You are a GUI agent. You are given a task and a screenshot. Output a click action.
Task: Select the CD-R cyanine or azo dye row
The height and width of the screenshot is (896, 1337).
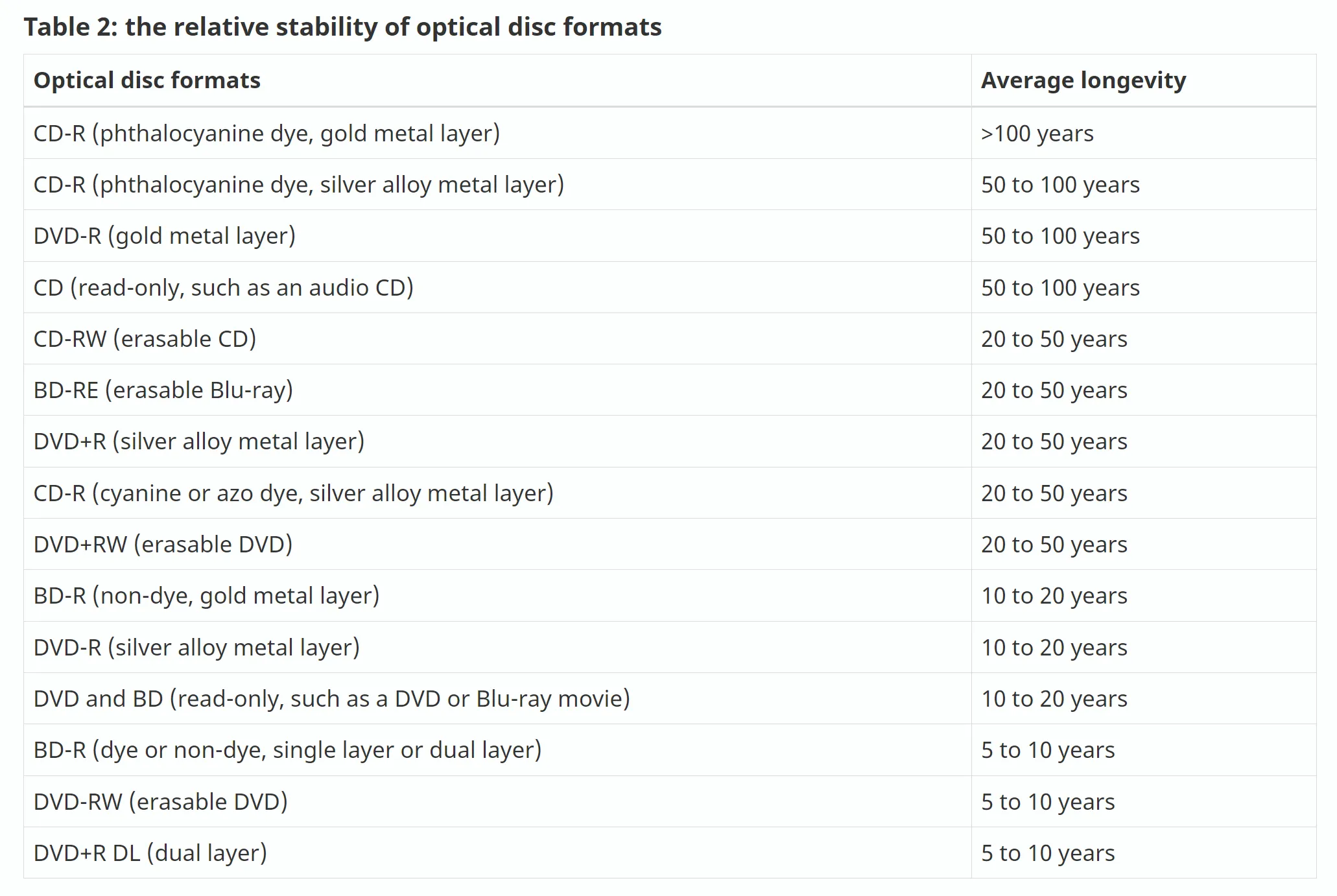tap(293, 493)
